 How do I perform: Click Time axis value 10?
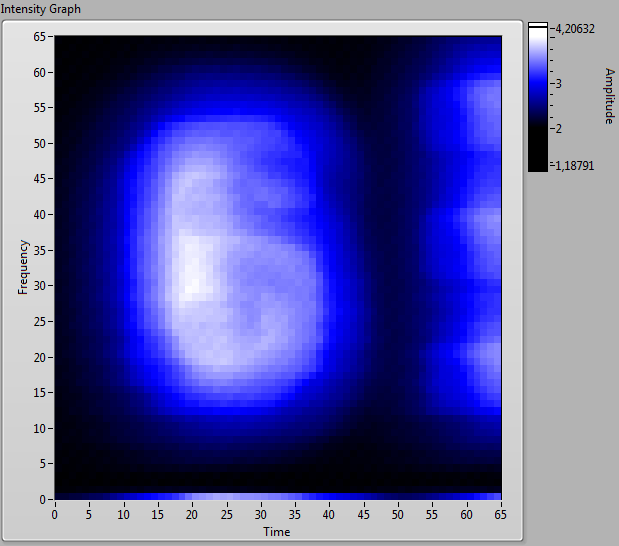point(123,515)
